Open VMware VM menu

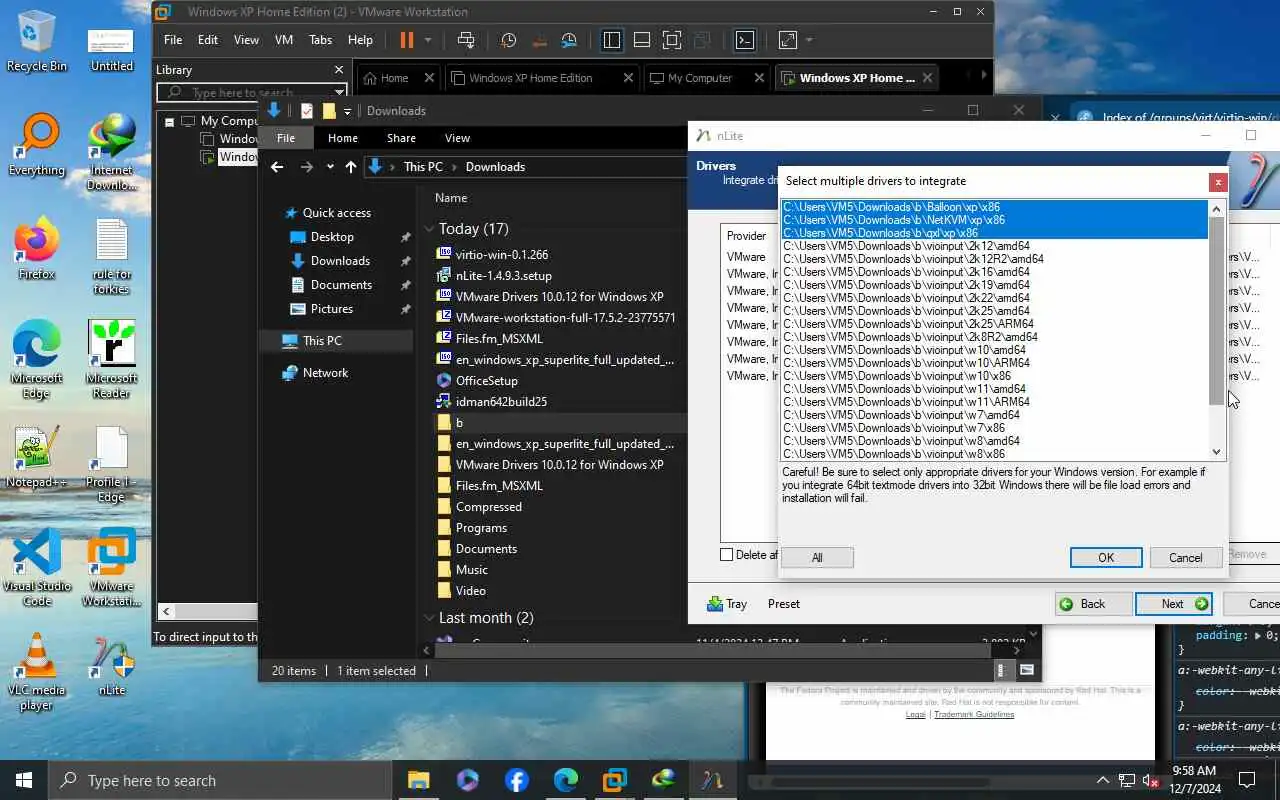coord(284,40)
